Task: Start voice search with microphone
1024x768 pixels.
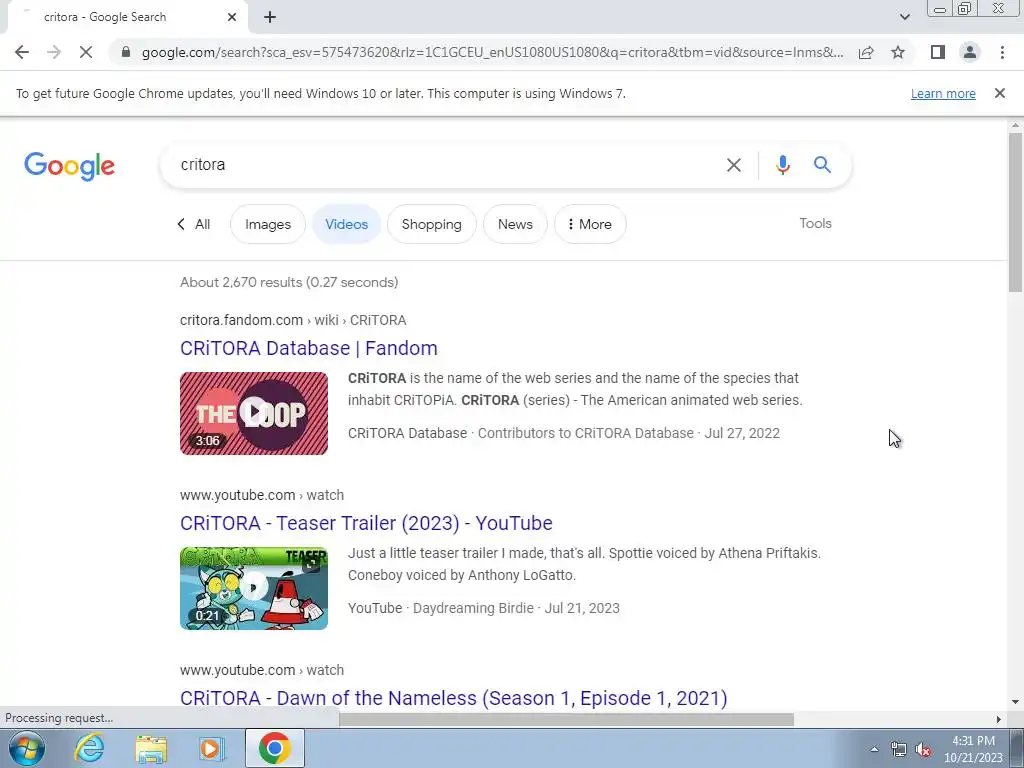Action: (782, 165)
